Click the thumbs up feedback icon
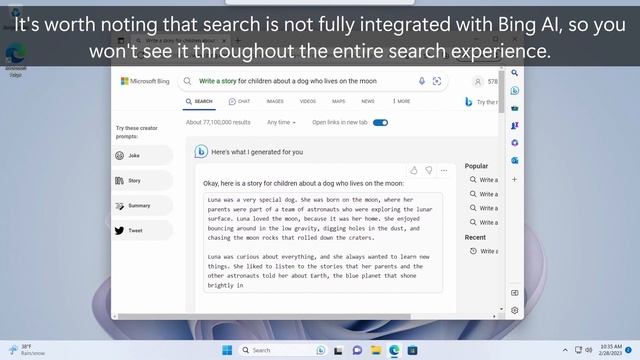 pos(414,170)
